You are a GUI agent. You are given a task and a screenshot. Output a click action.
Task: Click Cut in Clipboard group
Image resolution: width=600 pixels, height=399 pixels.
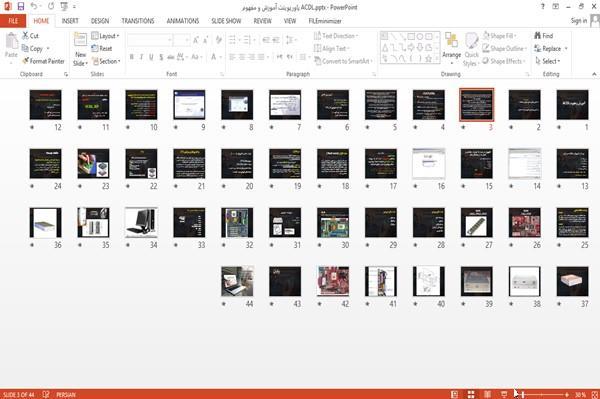click(x=30, y=36)
